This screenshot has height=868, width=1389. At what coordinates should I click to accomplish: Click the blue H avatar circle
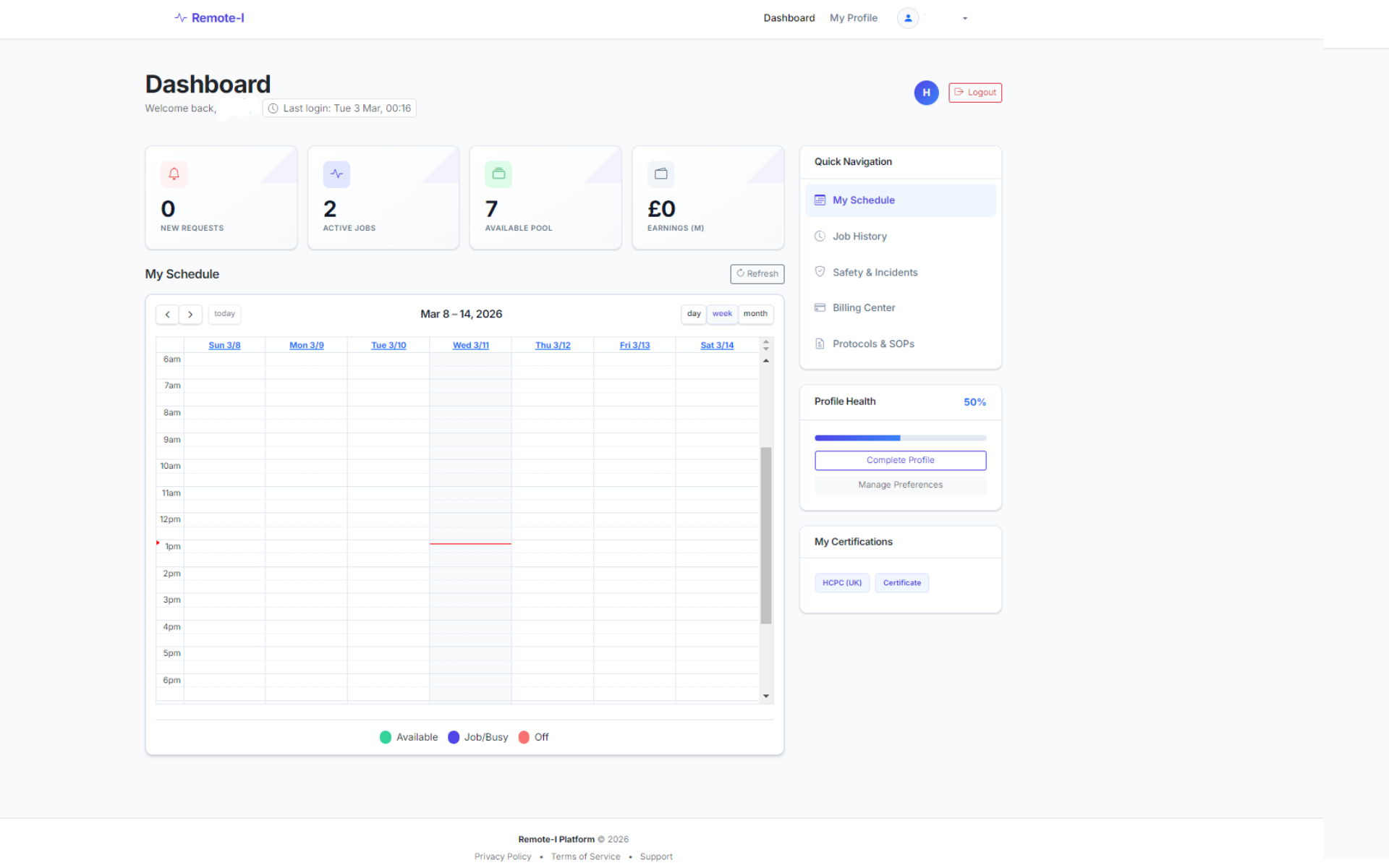tap(926, 93)
